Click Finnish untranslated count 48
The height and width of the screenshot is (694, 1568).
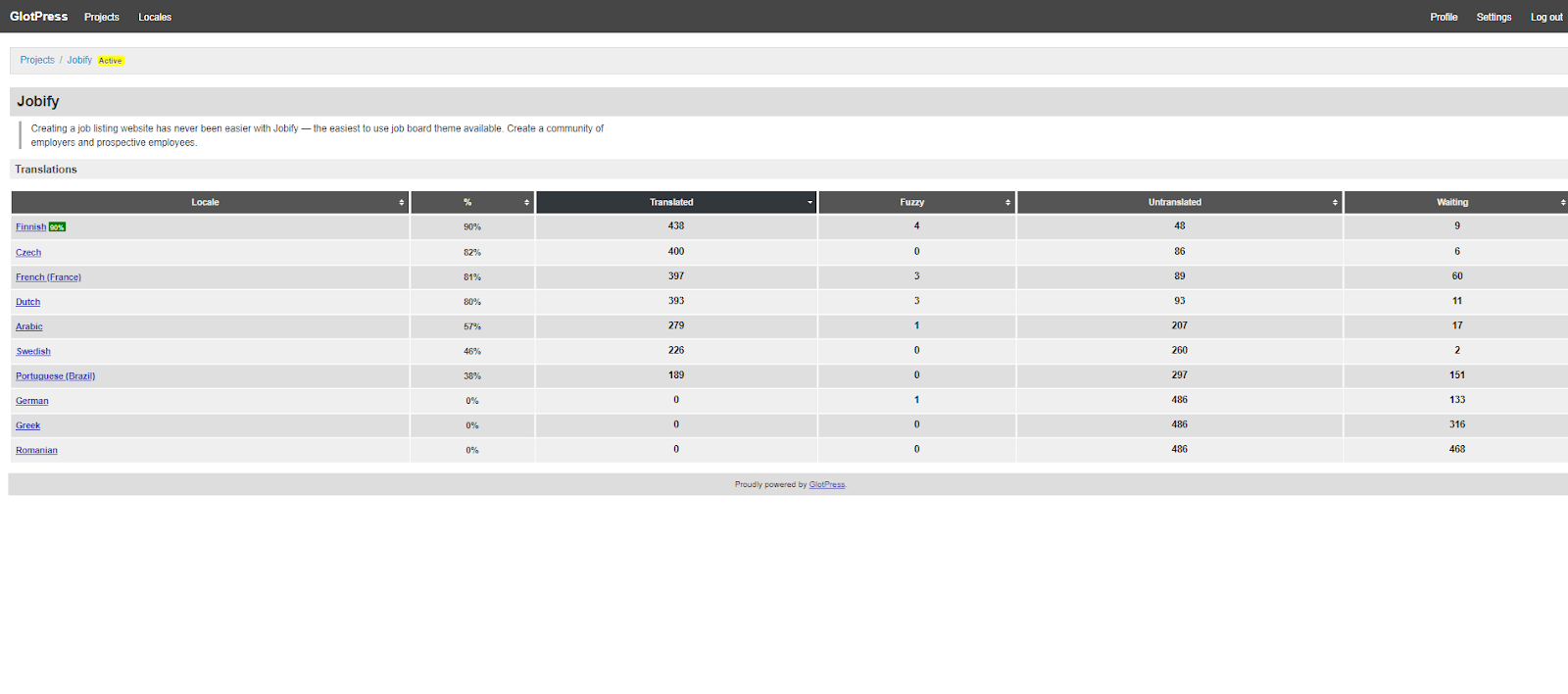(x=1180, y=225)
